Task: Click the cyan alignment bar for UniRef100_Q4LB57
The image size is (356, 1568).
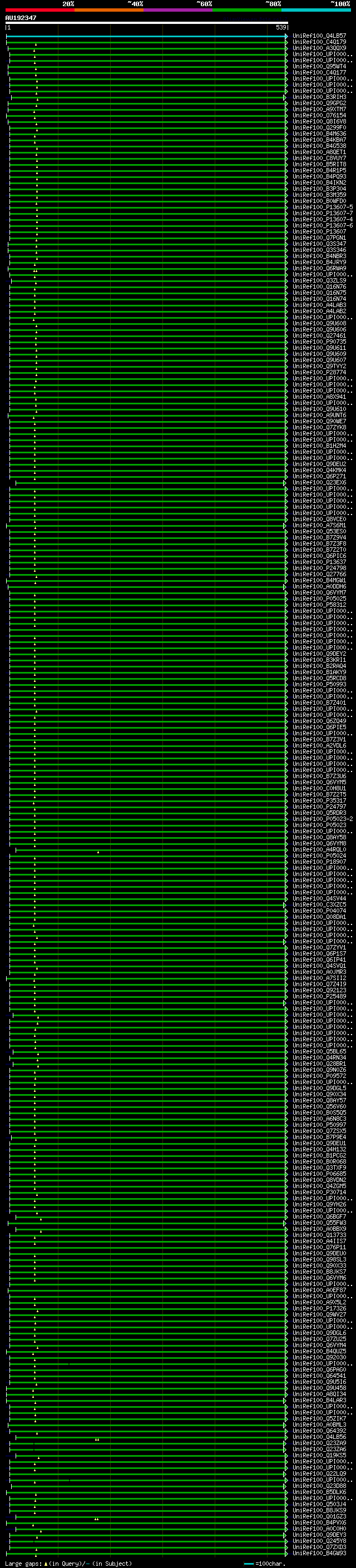Action: click(x=146, y=36)
